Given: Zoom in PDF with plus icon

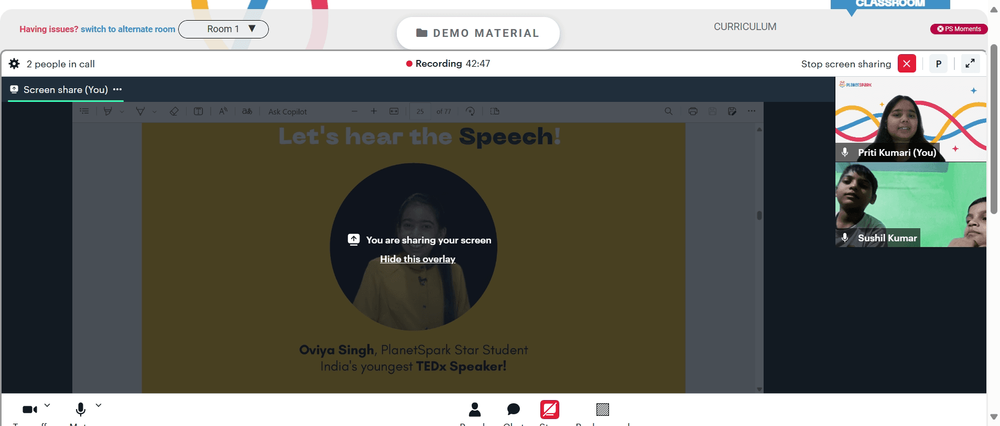Looking at the screenshot, I should pos(374,111).
